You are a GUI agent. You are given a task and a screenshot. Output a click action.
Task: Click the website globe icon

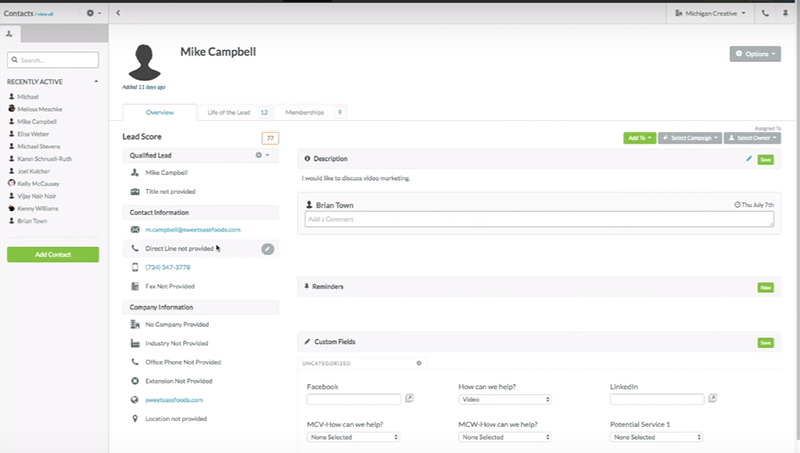(x=135, y=400)
